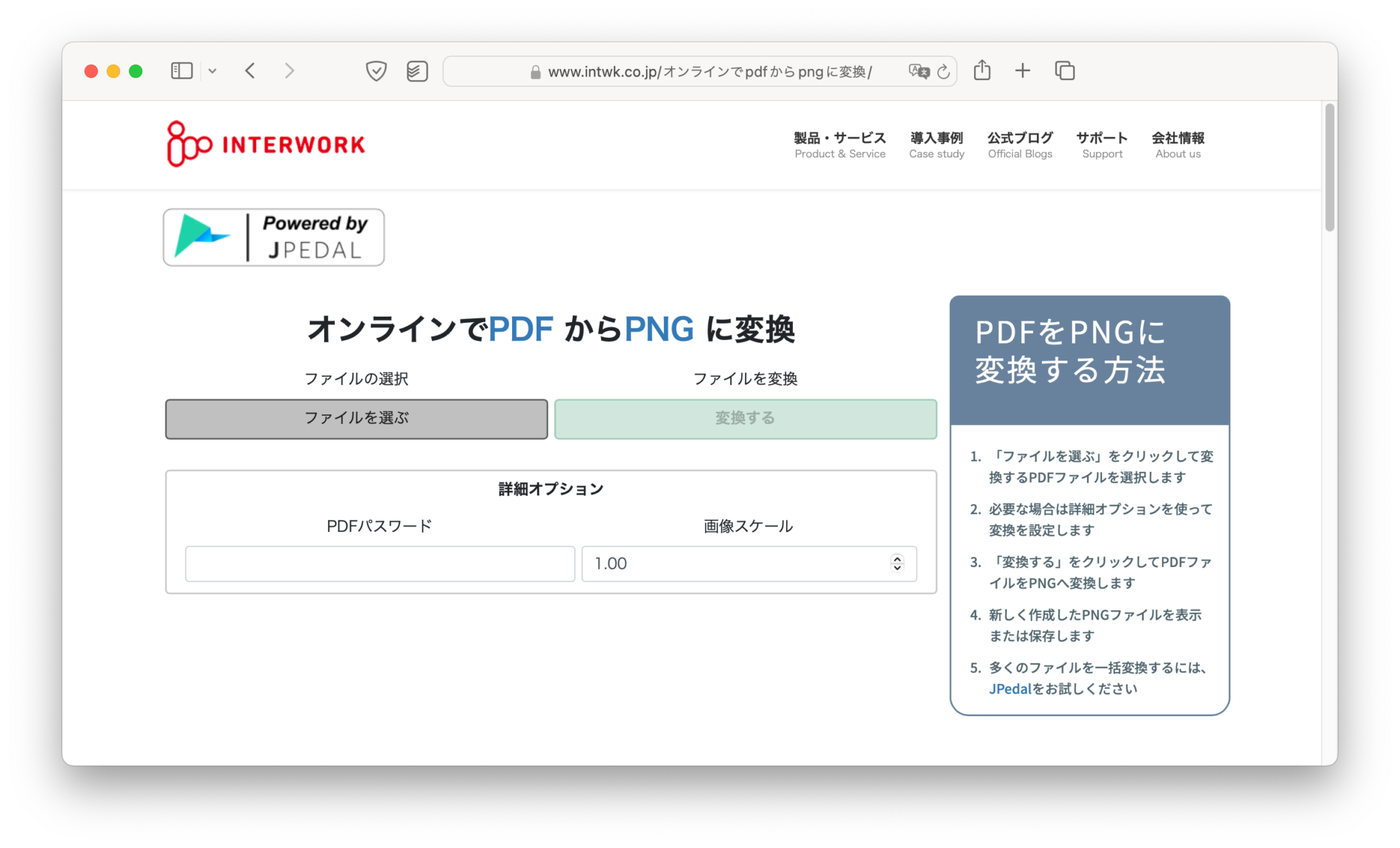Open the Share sheet icon
Image resolution: width=1400 pixels, height=848 pixels.
click(982, 70)
